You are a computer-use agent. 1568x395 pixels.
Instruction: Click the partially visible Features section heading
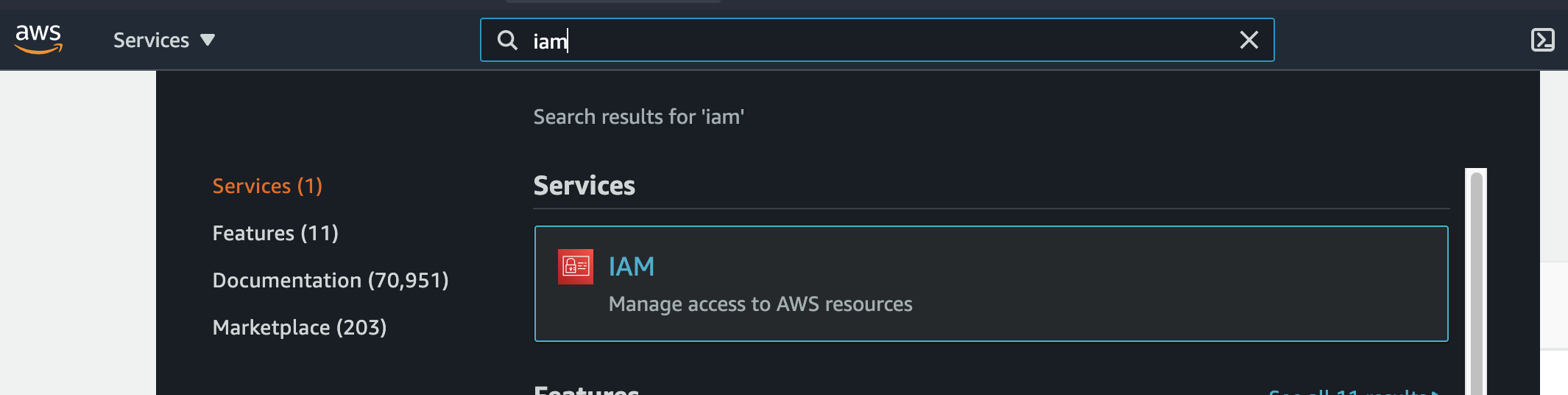(x=586, y=390)
